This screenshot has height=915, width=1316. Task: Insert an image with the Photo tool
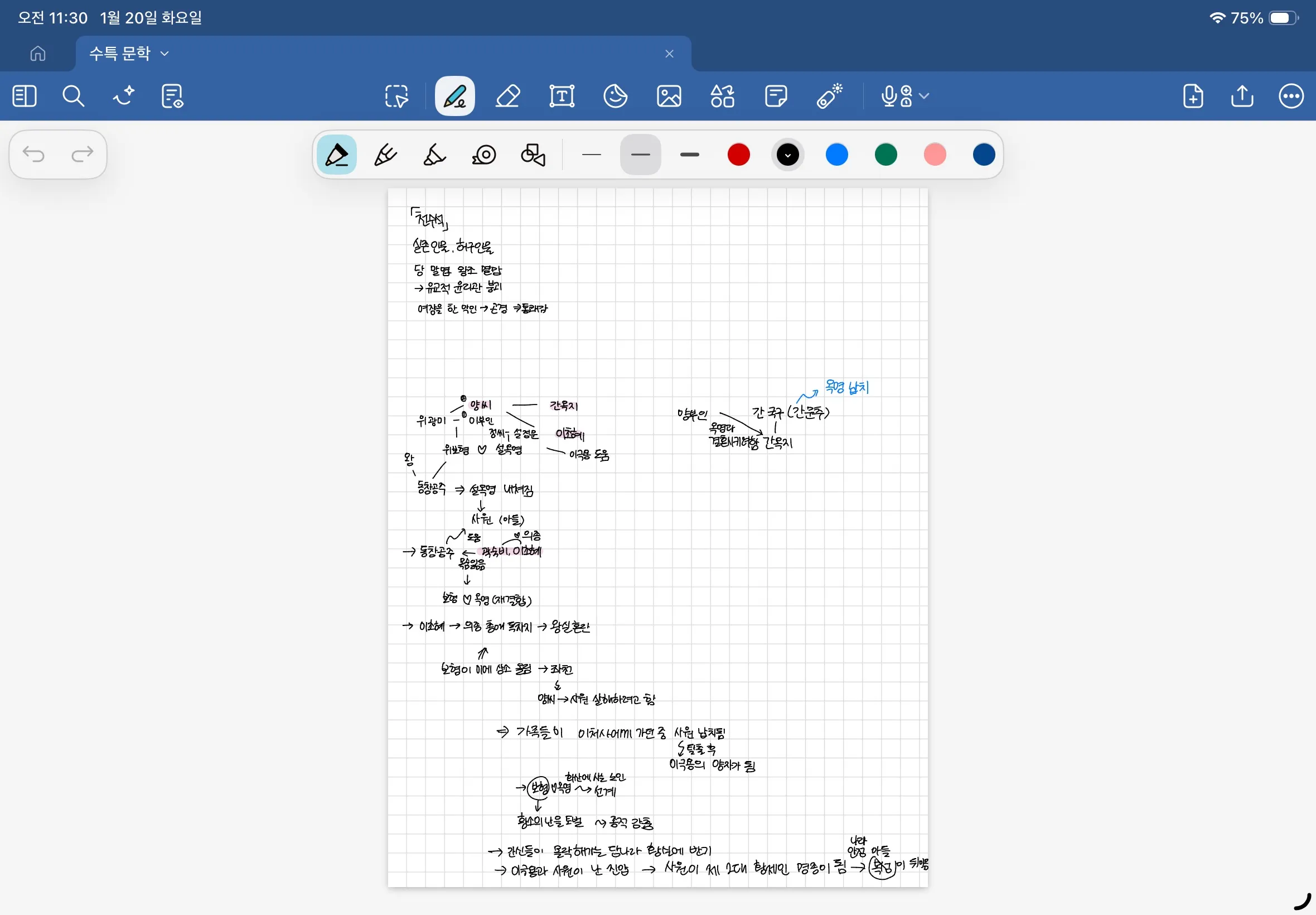pos(669,97)
